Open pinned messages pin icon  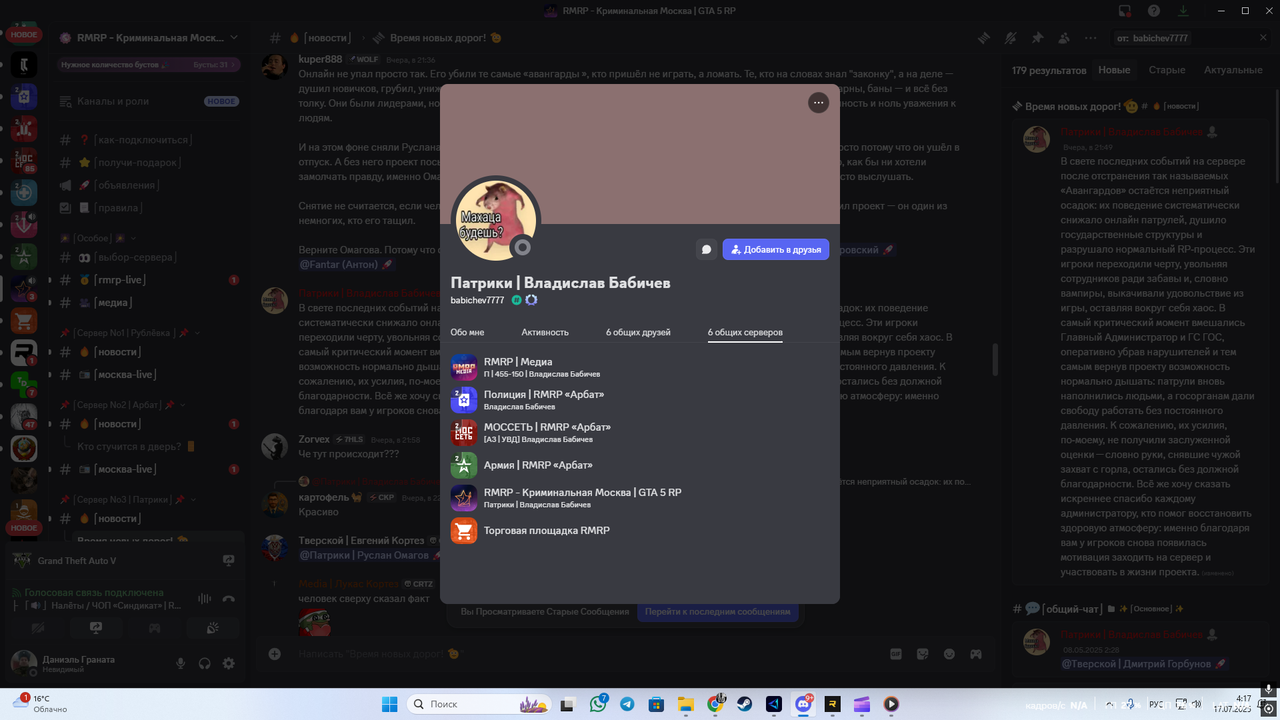pos(1037,38)
